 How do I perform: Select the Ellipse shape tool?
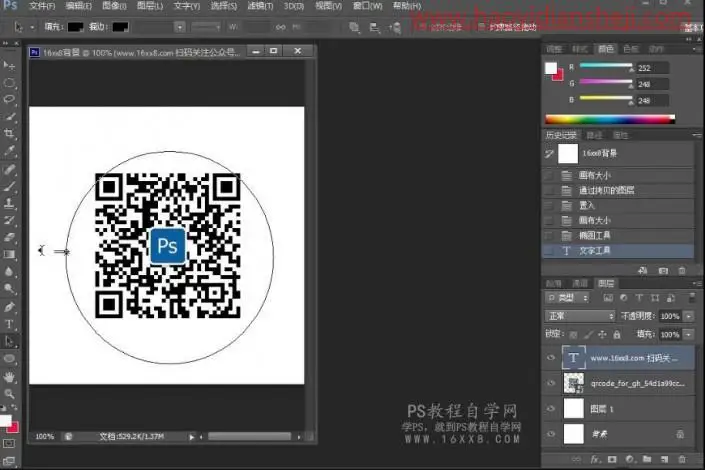click(9, 359)
